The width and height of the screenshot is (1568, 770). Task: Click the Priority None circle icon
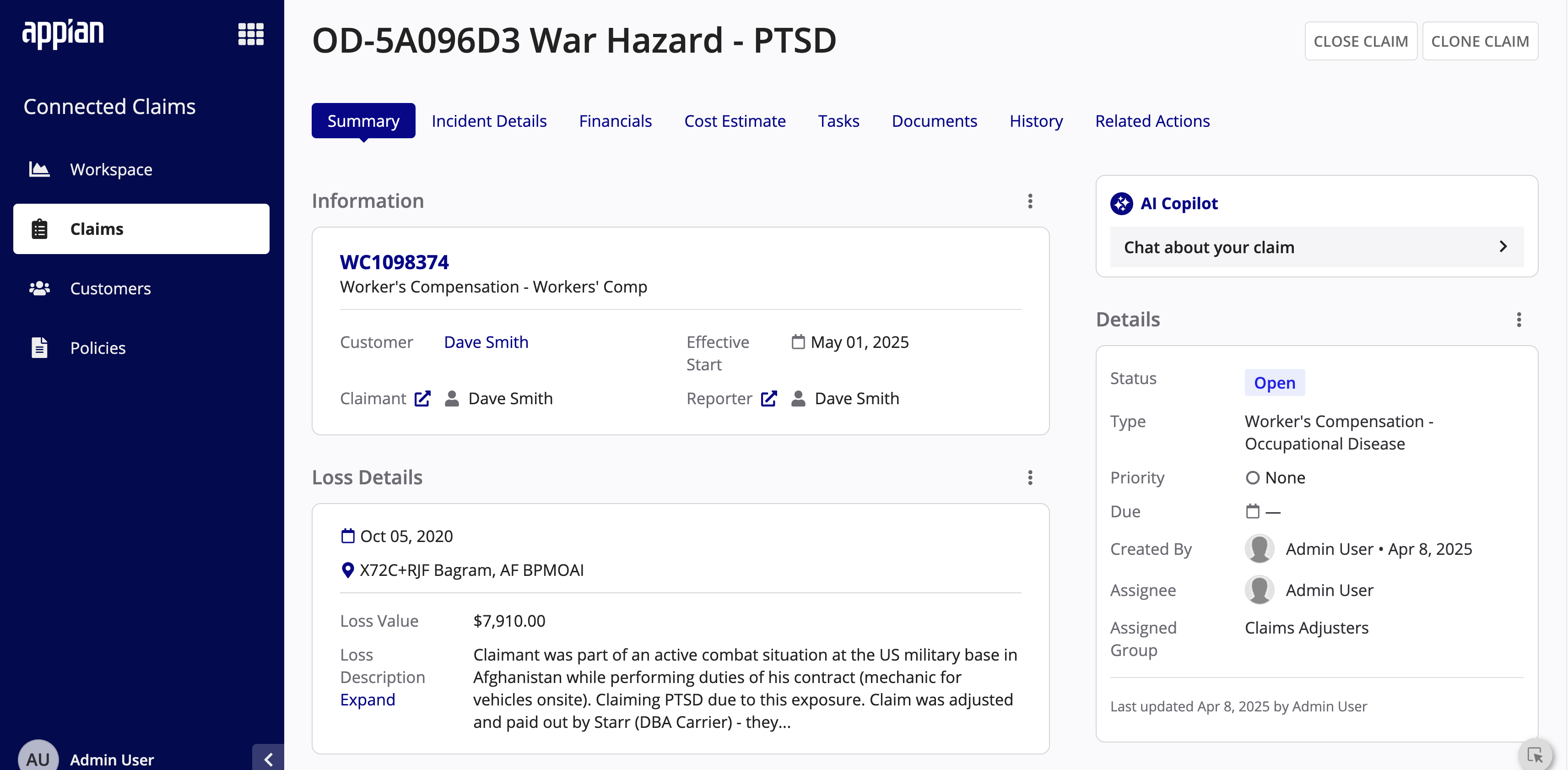(1252, 478)
